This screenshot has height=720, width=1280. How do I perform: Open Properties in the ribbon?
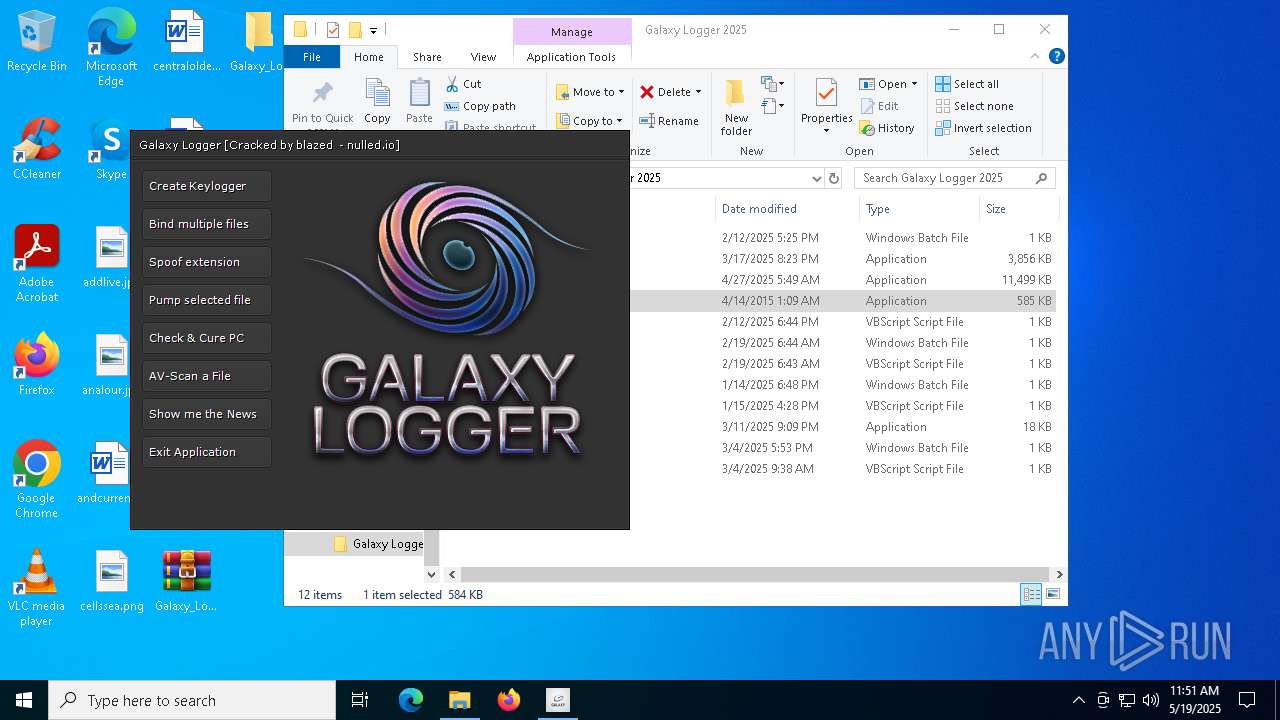pyautogui.click(x=826, y=106)
